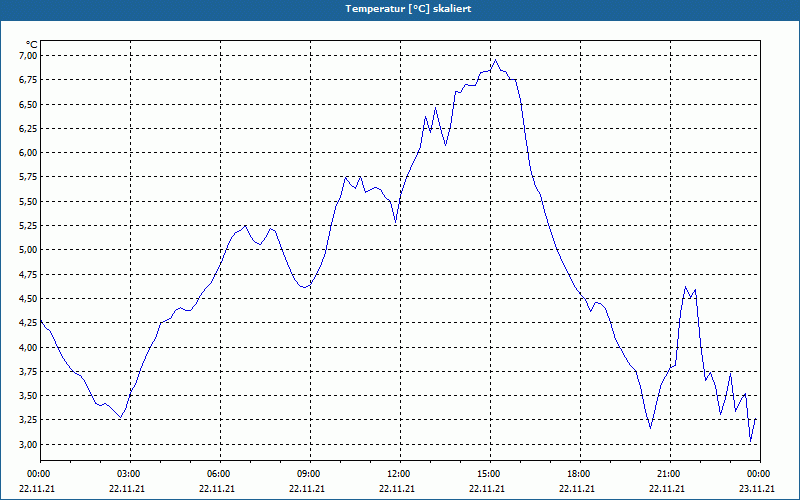Click the "3,75" y-axis label
Image resolution: width=800 pixels, height=500 pixels.
28,372
